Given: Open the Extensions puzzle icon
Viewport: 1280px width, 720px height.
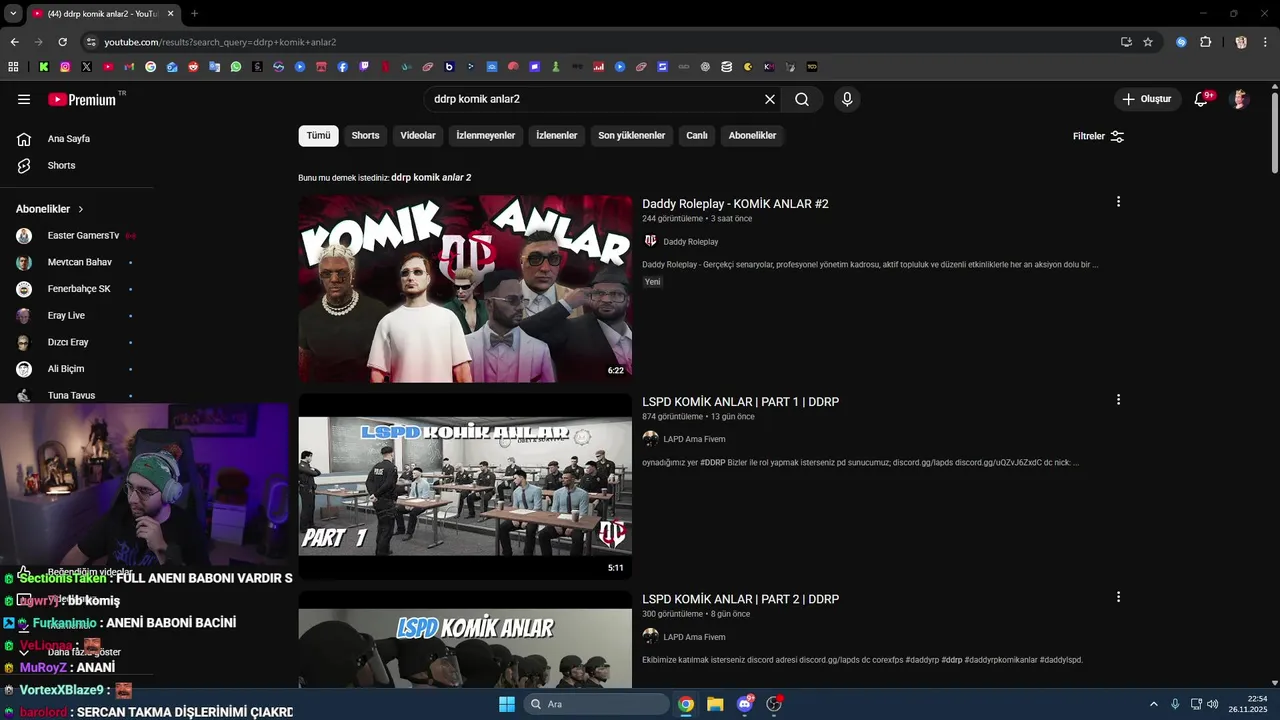Looking at the screenshot, I should click(x=1205, y=42).
